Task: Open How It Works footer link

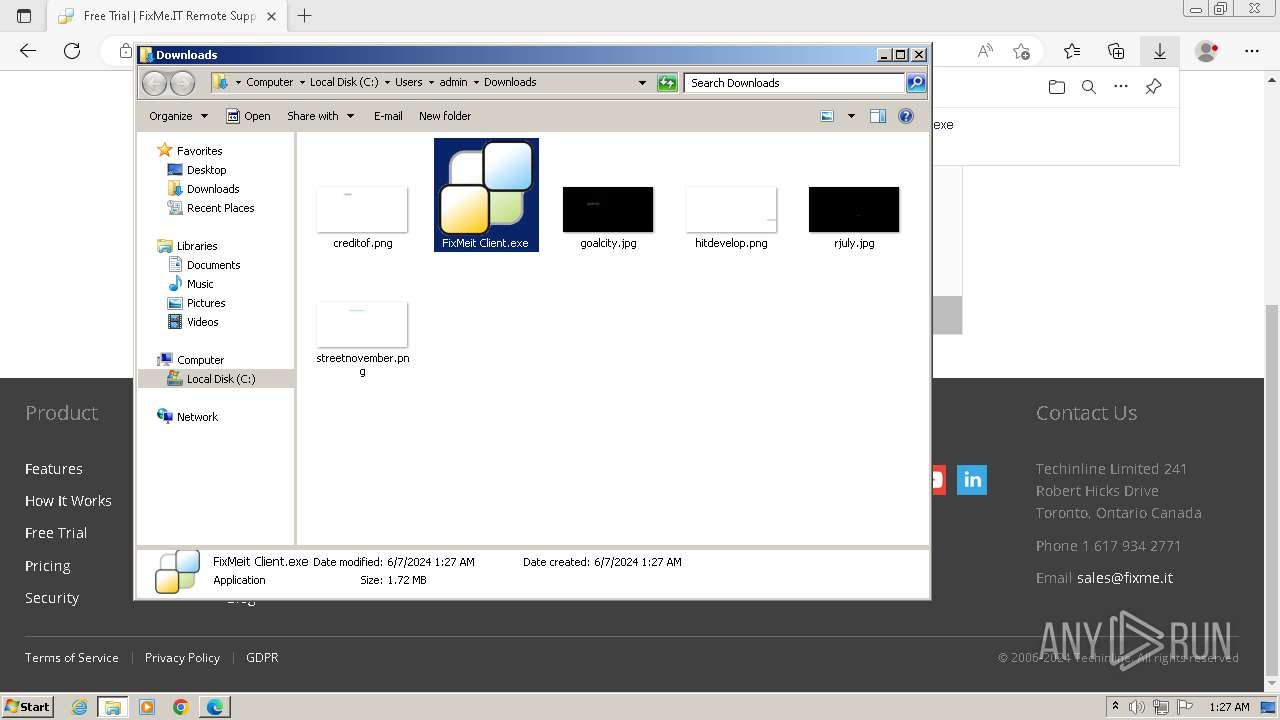Action: pyautogui.click(x=68, y=501)
